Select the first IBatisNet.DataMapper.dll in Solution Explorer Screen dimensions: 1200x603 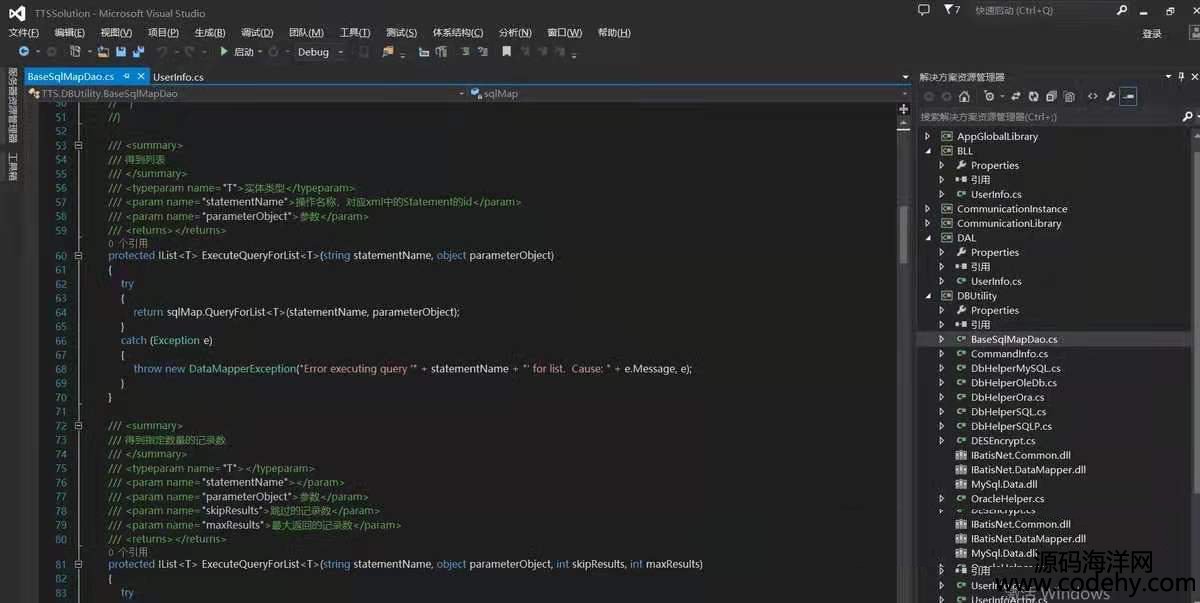coord(1028,469)
